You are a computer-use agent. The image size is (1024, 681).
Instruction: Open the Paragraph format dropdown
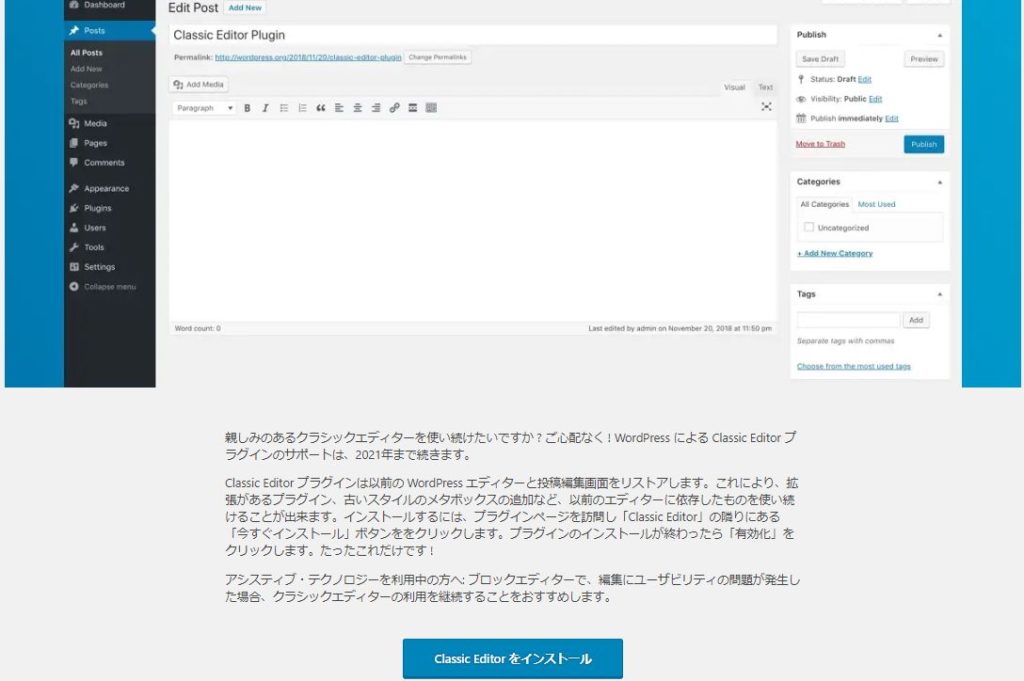[204, 108]
